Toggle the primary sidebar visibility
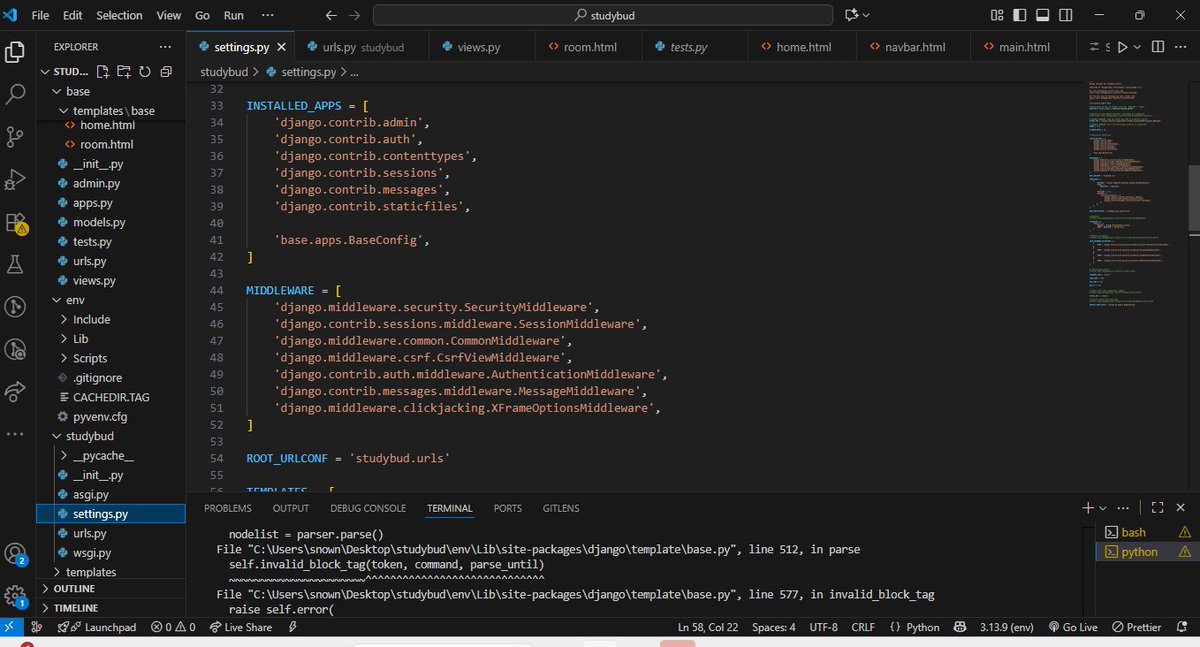Screen dimensions: 1200x647 point(1018,15)
